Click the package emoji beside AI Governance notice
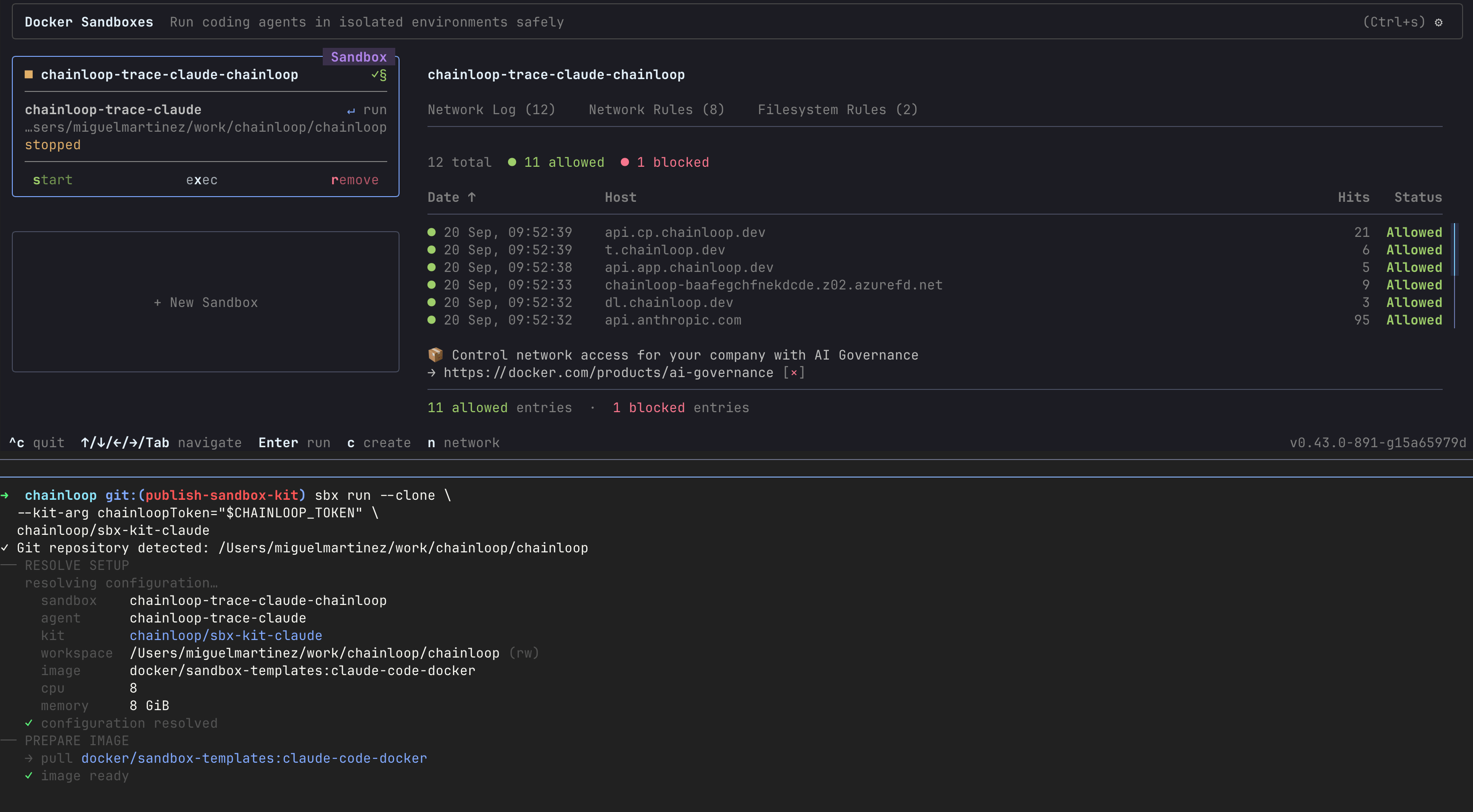 [435, 355]
